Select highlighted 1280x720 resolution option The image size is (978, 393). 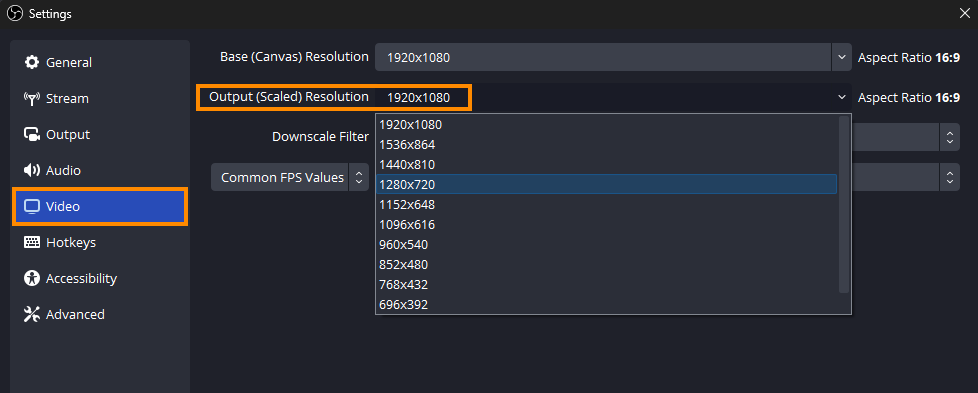pyautogui.click(x=607, y=185)
